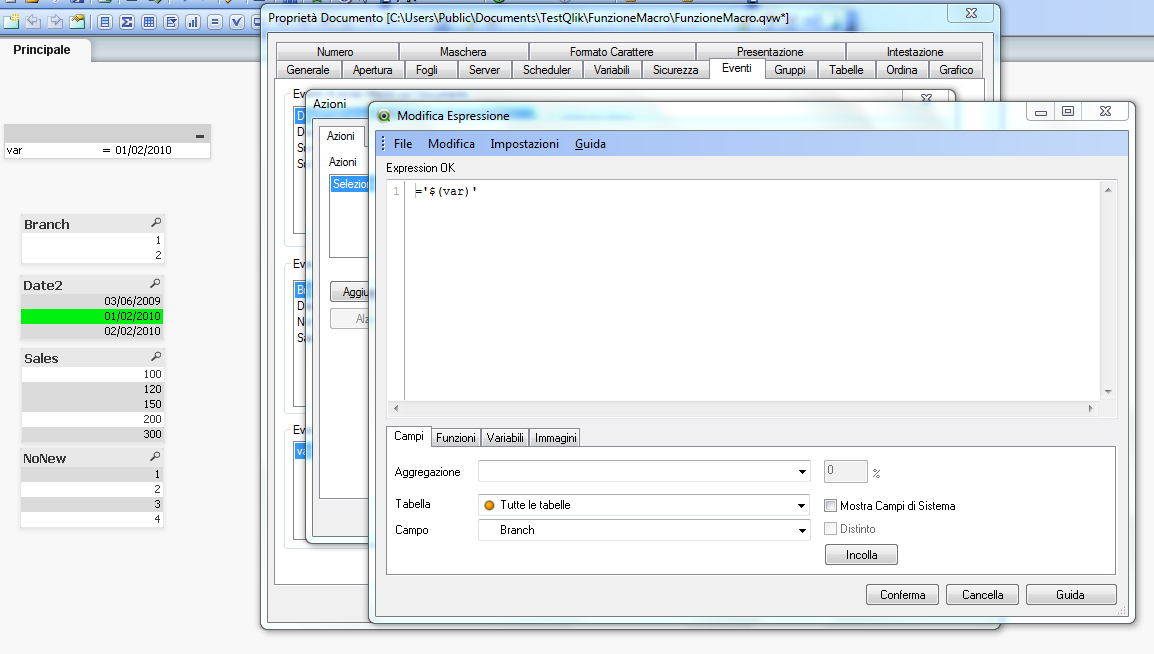This screenshot has width=1154, height=654.
Task: Toggle the Distinto checkbox
Action: point(830,528)
